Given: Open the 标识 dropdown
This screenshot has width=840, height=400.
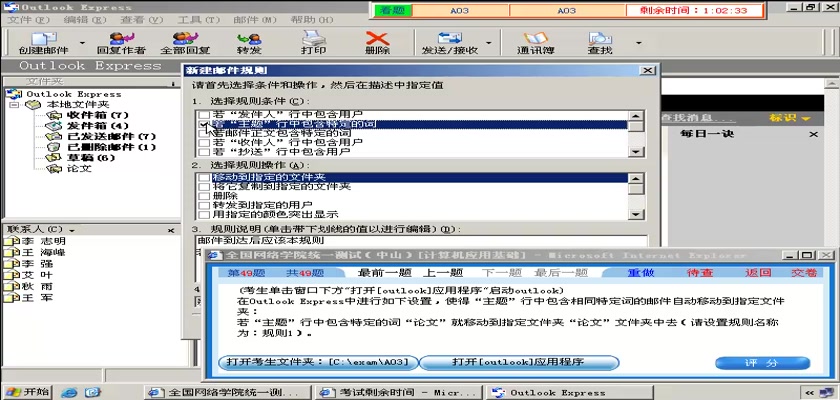Looking at the screenshot, I should (x=789, y=118).
